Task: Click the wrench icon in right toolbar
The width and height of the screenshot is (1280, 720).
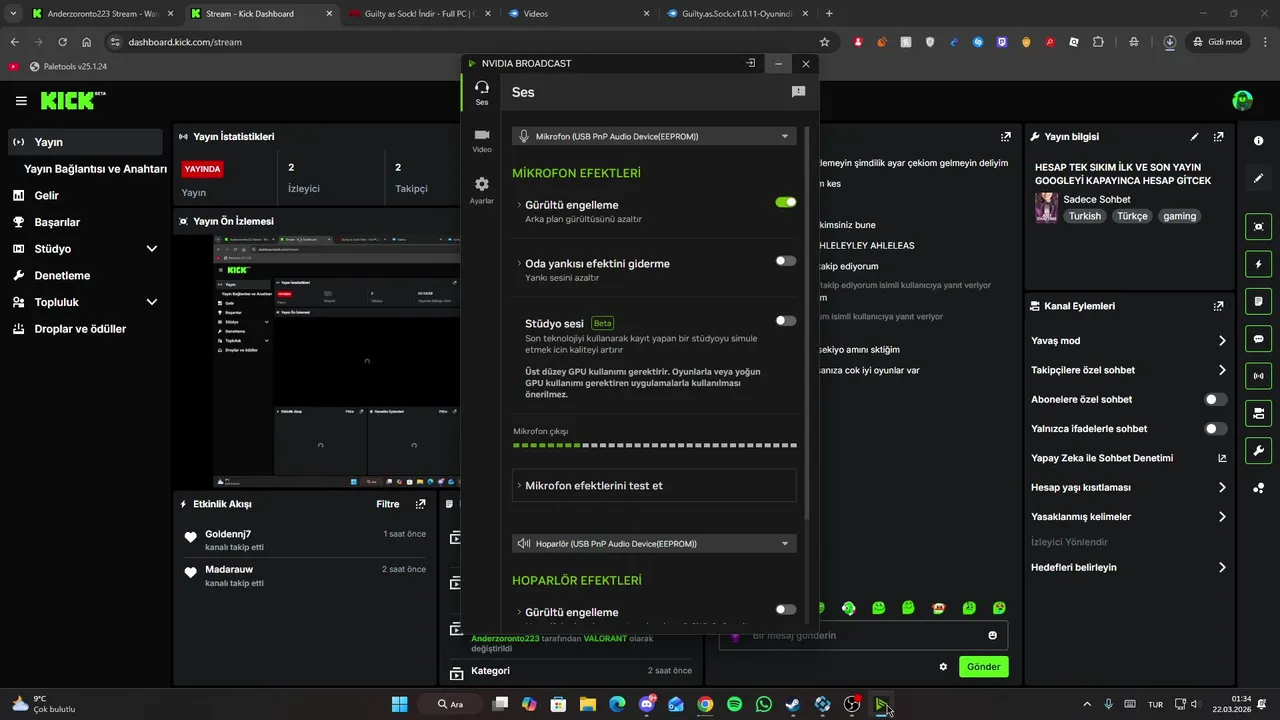Action: pyautogui.click(x=1258, y=450)
